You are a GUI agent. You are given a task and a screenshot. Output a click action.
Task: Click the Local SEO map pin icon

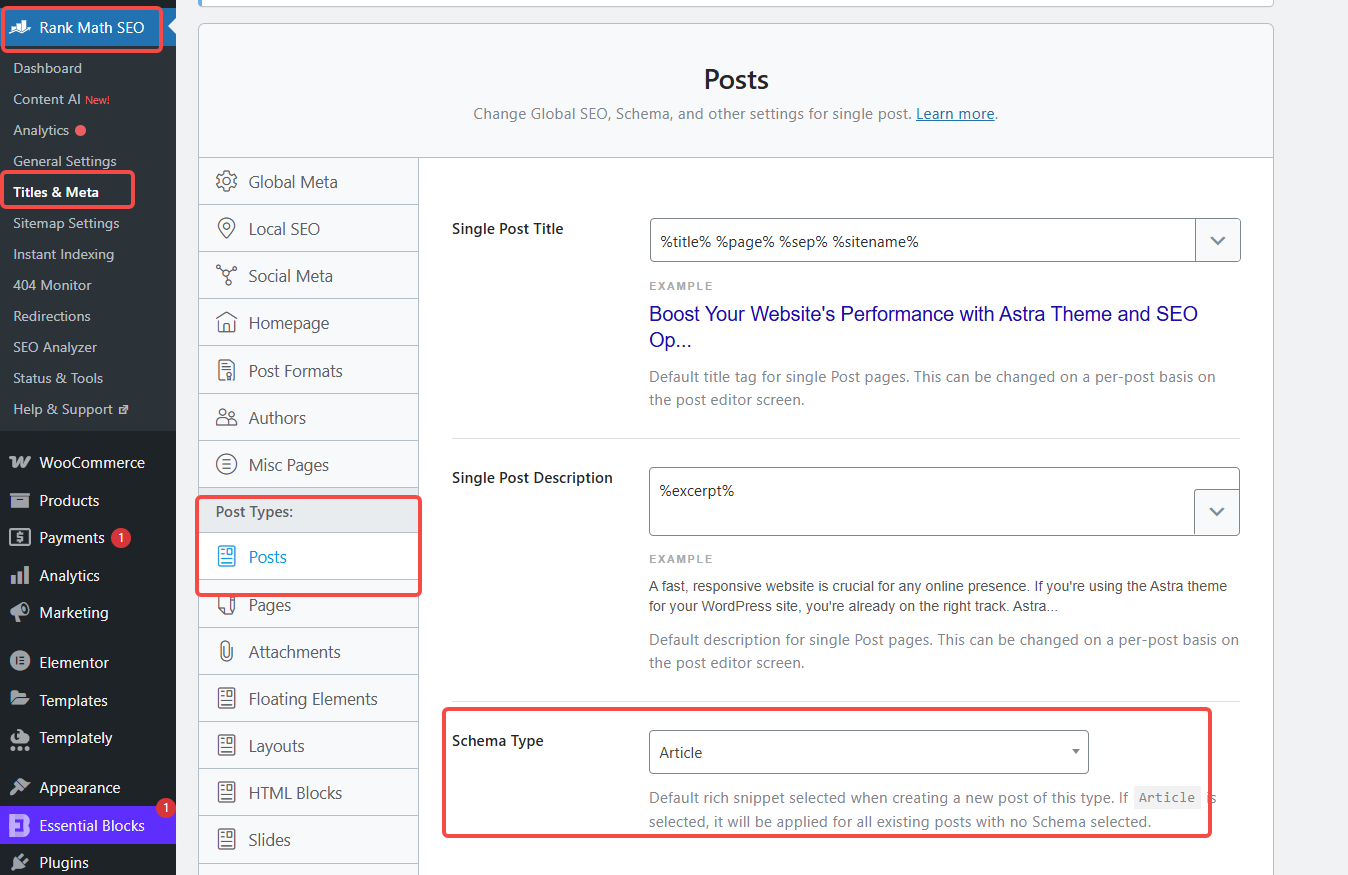tap(227, 229)
